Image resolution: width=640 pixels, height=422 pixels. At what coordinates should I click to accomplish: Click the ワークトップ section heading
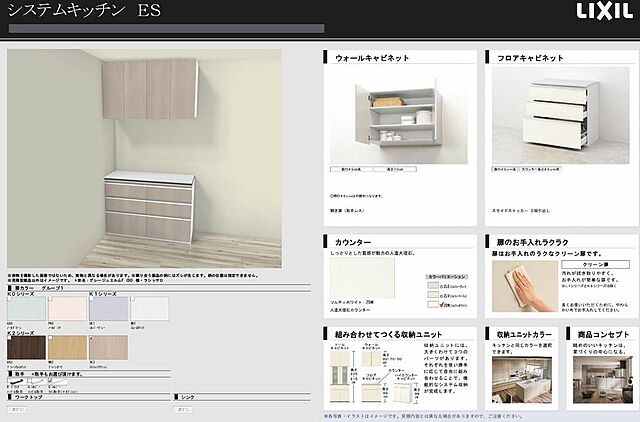[28, 397]
